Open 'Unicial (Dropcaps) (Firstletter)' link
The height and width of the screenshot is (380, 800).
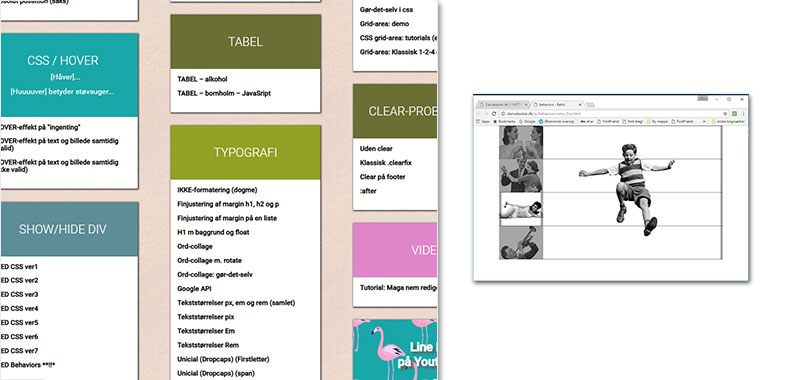[223, 359]
